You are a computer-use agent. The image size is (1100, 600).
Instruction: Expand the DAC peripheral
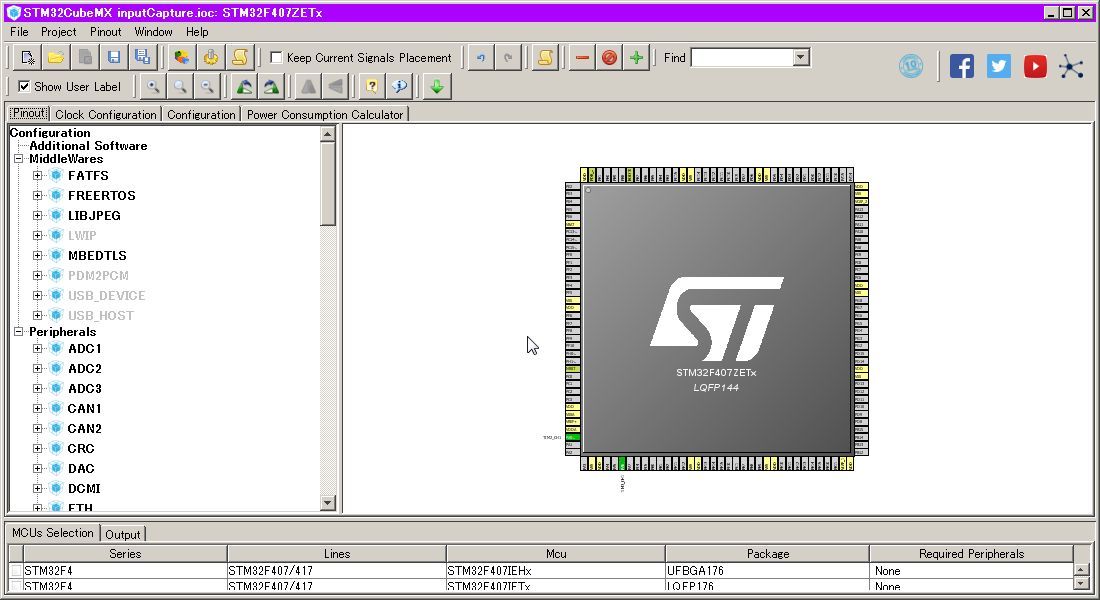pyautogui.click(x=37, y=468)
